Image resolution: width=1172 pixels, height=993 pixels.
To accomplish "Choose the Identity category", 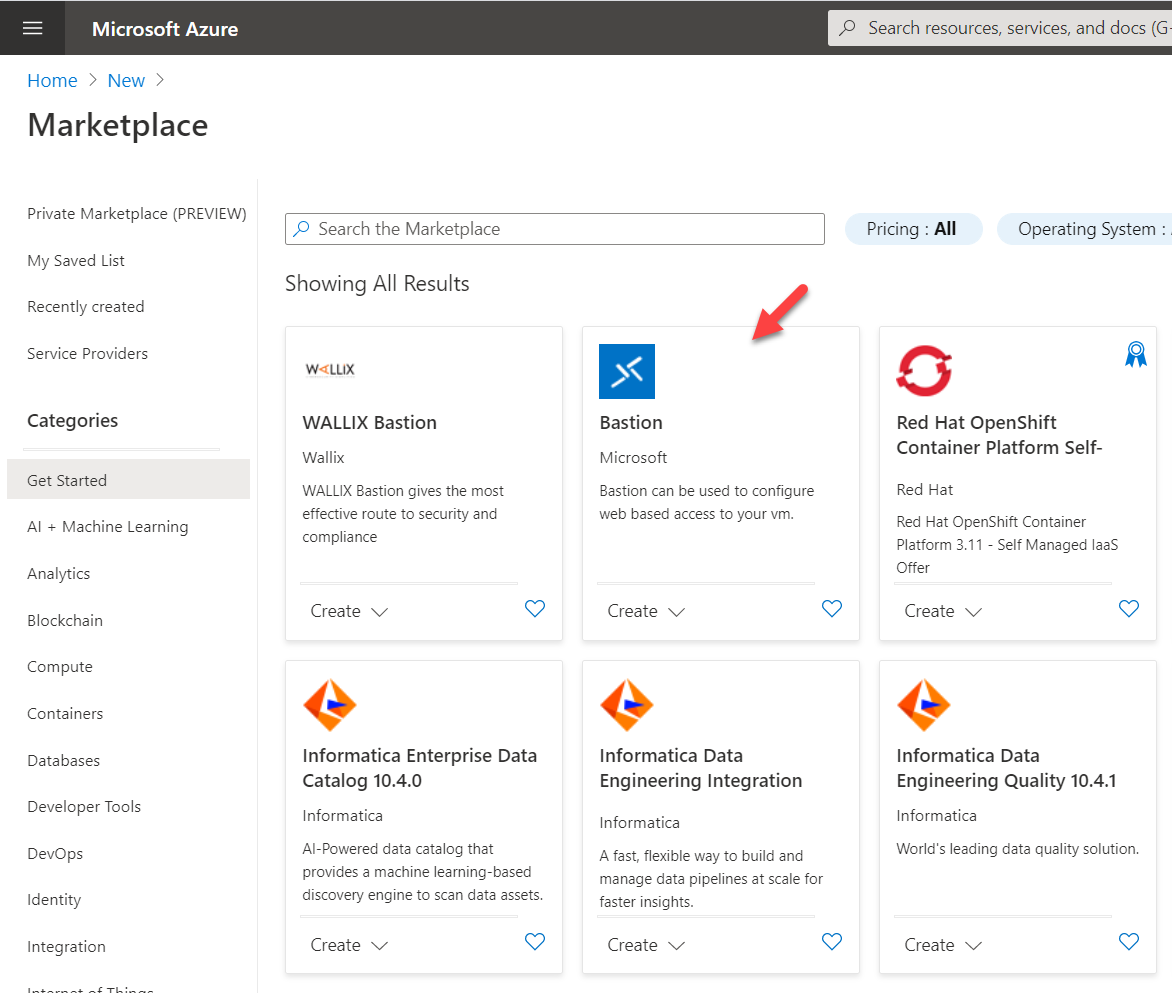I will (54, 900).
